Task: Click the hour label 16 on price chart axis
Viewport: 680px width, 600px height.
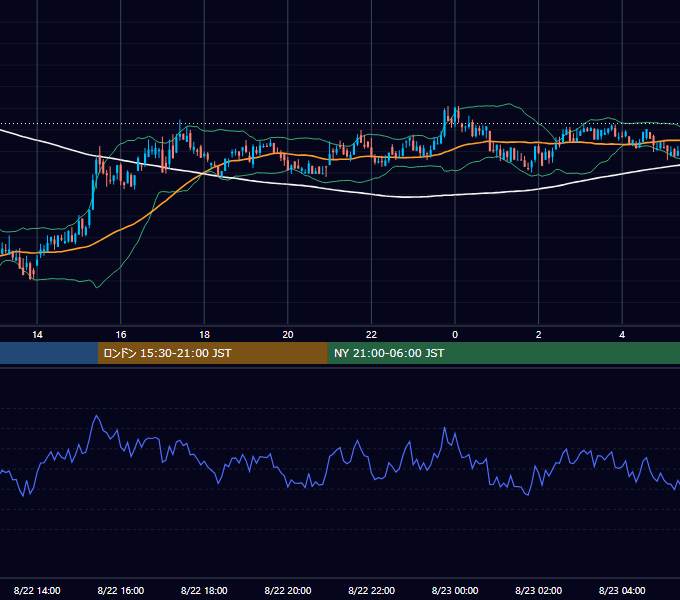Action: 121,335
